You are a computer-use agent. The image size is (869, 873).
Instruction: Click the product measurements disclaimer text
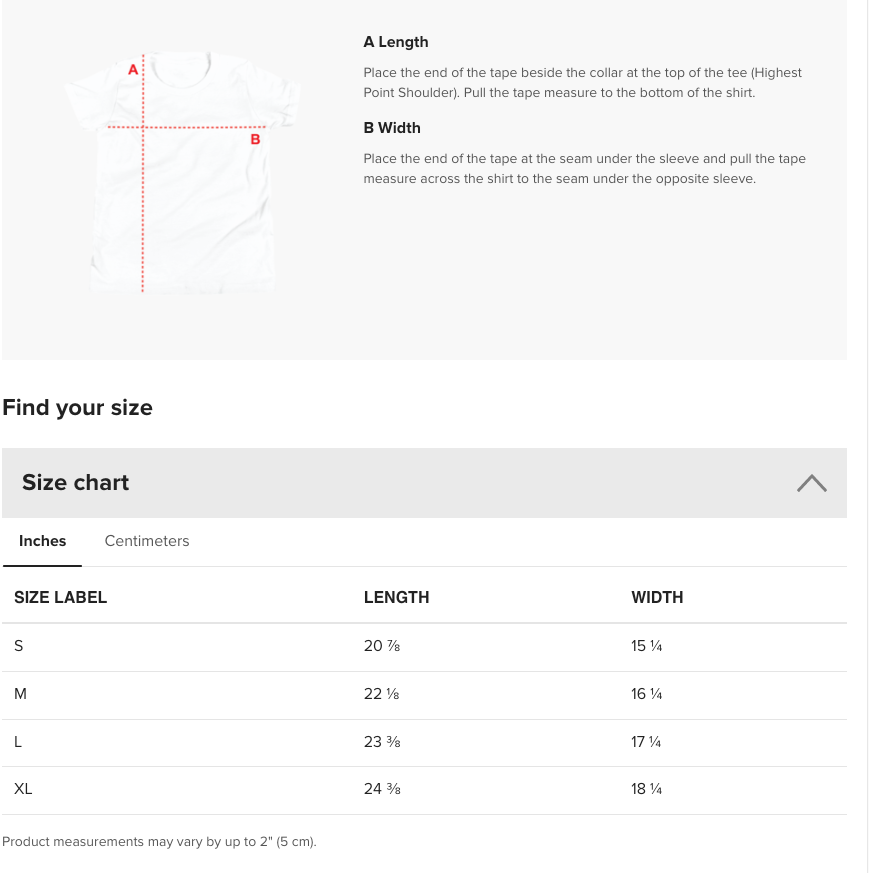coord(159,842)
